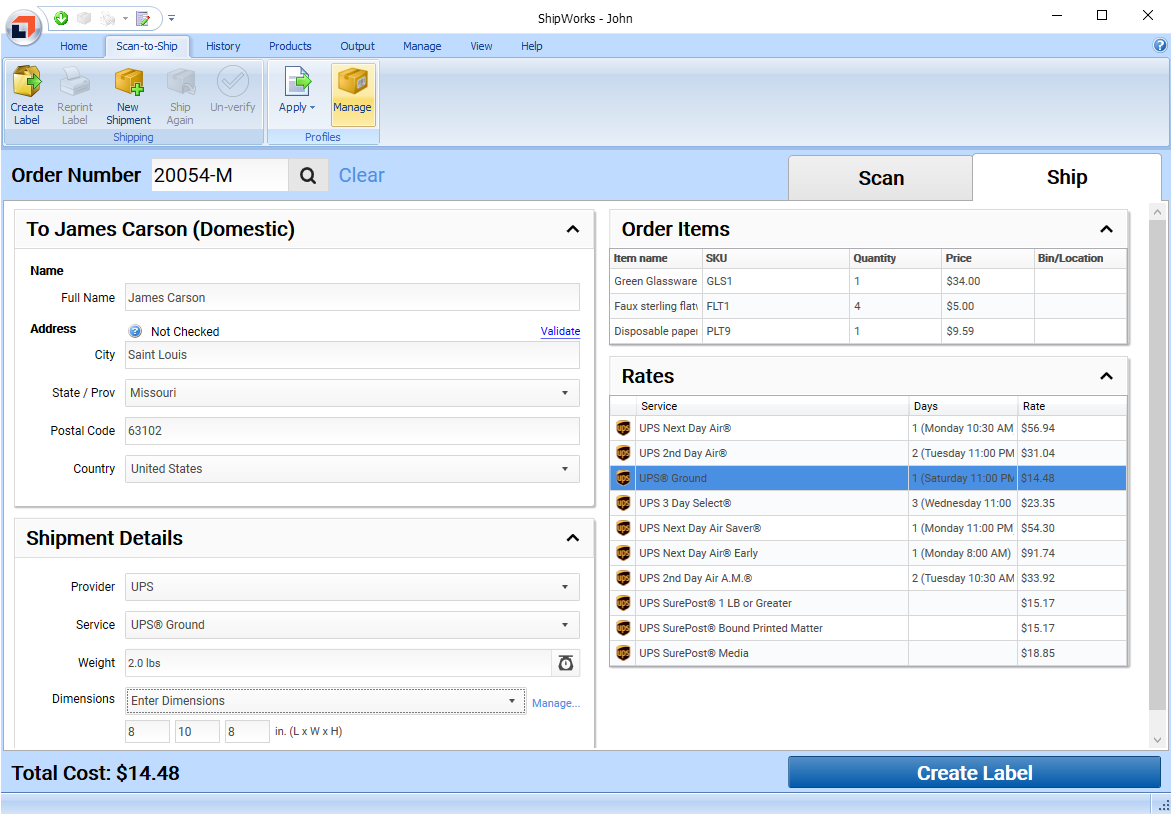1172x814 pixels.
Task: Click the Order Number input field
Action: tap(220, 176)
